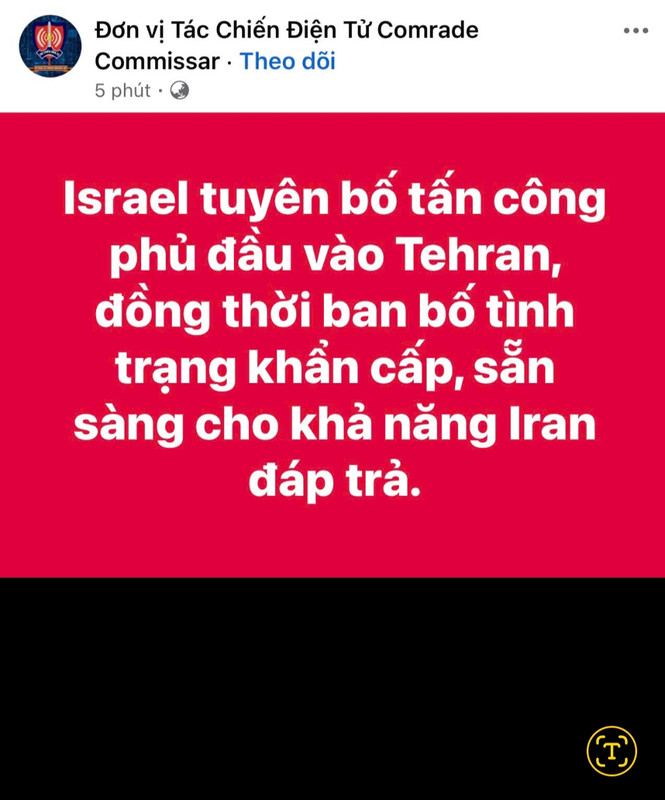This screenshot has height=800, width=665.
Task: Click the "Commissar" part of the page name
Action: [157, 62]
